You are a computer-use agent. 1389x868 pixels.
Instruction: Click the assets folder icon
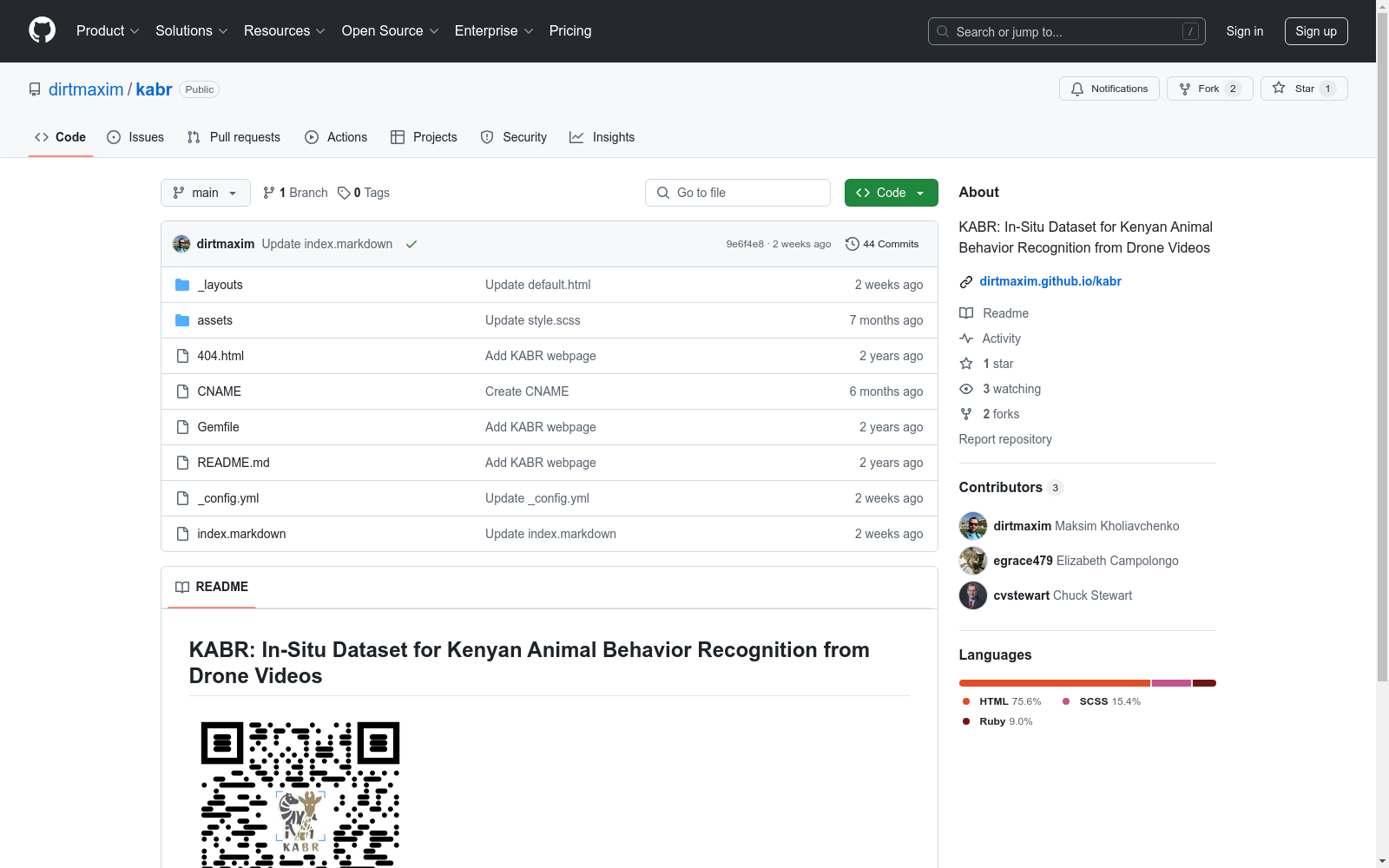tap(182, 320)
